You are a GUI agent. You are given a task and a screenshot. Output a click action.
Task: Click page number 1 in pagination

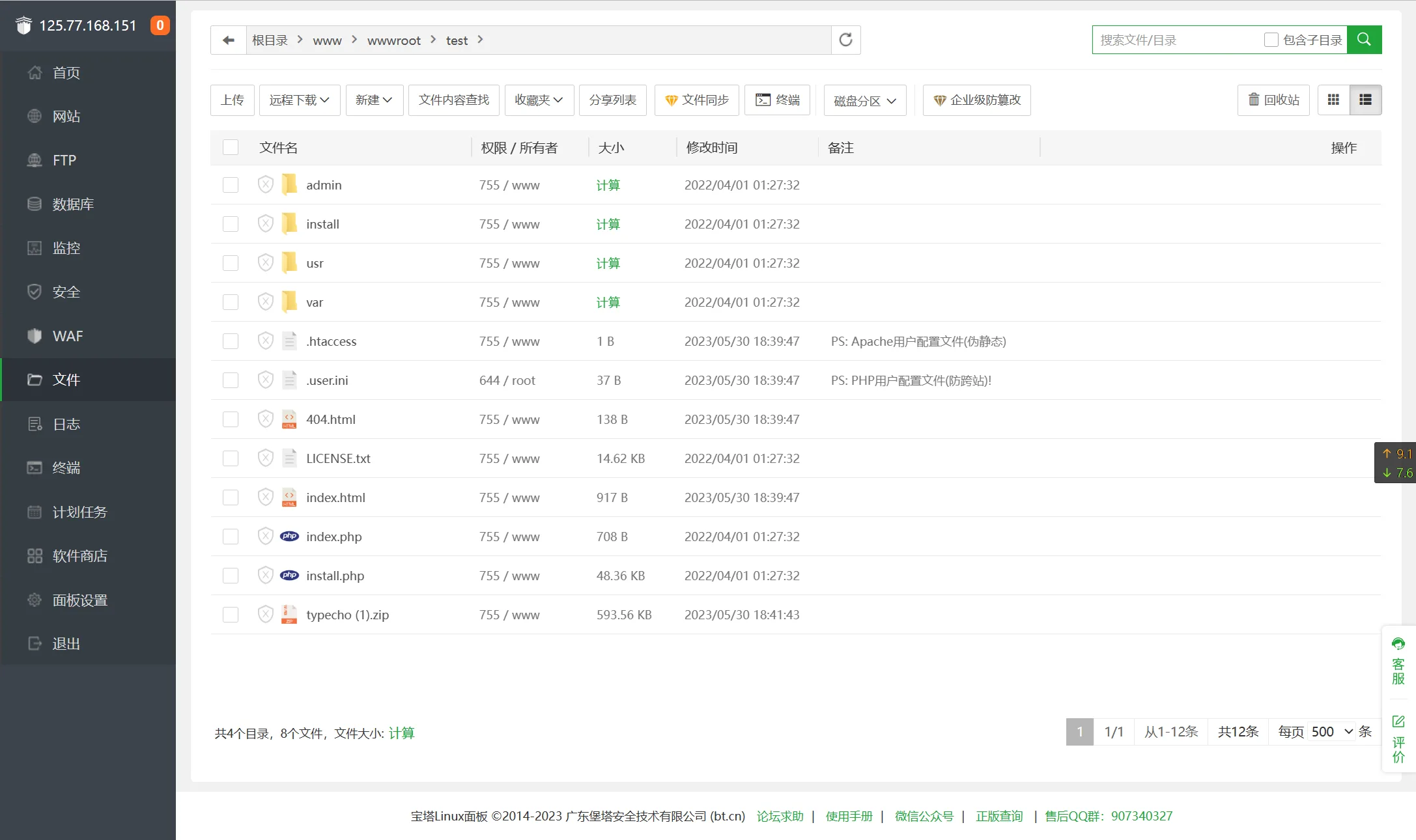tap(1080, 732)
